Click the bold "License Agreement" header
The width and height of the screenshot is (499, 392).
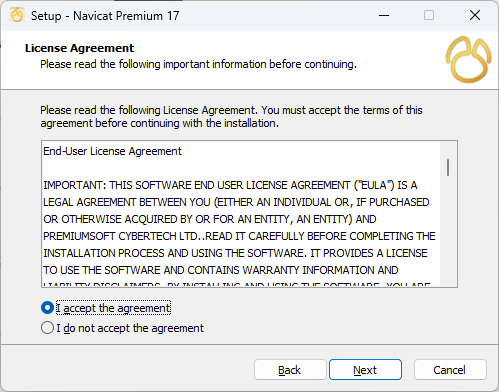[x=79, y=48]
